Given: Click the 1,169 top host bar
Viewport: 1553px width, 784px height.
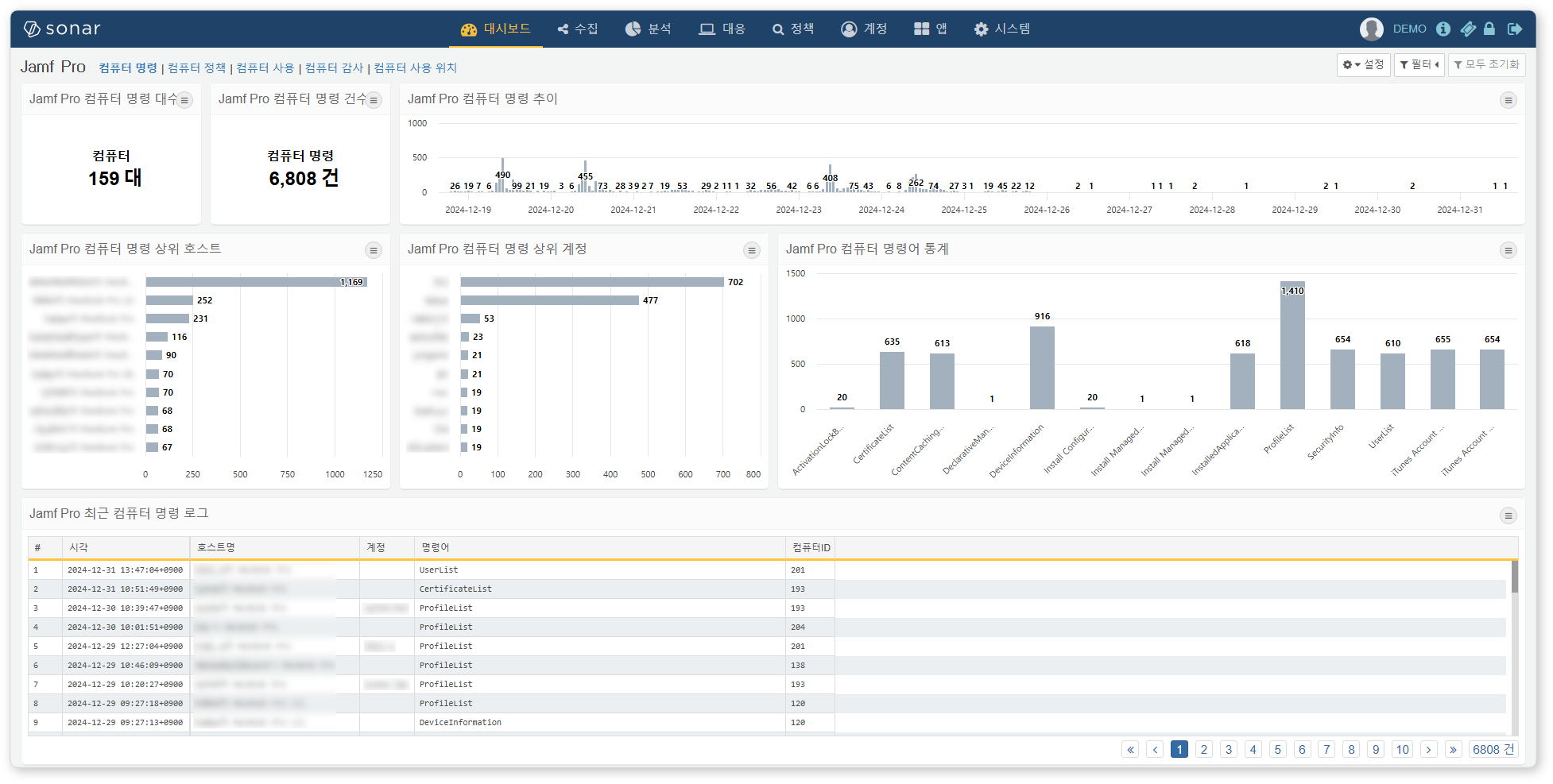Looking at the screenshot, I should coord(256,282).
